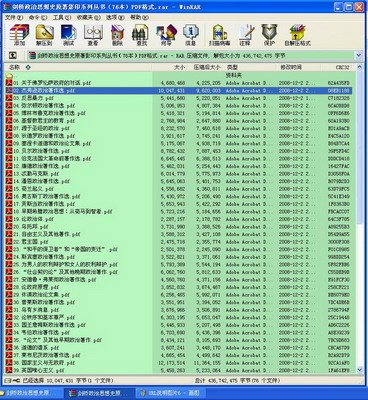Click the 测试 (Test) toolbar icon
368x400 pixels.
(x=69, y=35)
